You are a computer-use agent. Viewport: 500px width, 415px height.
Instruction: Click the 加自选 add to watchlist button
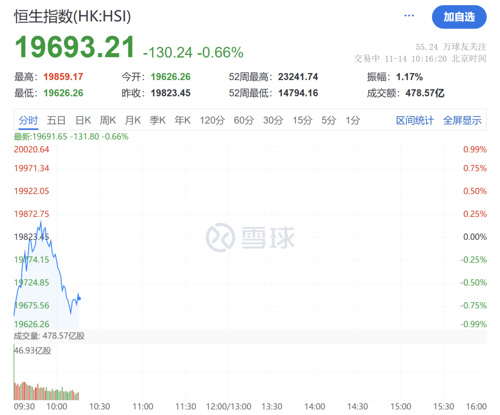click(x=459, y=17)
